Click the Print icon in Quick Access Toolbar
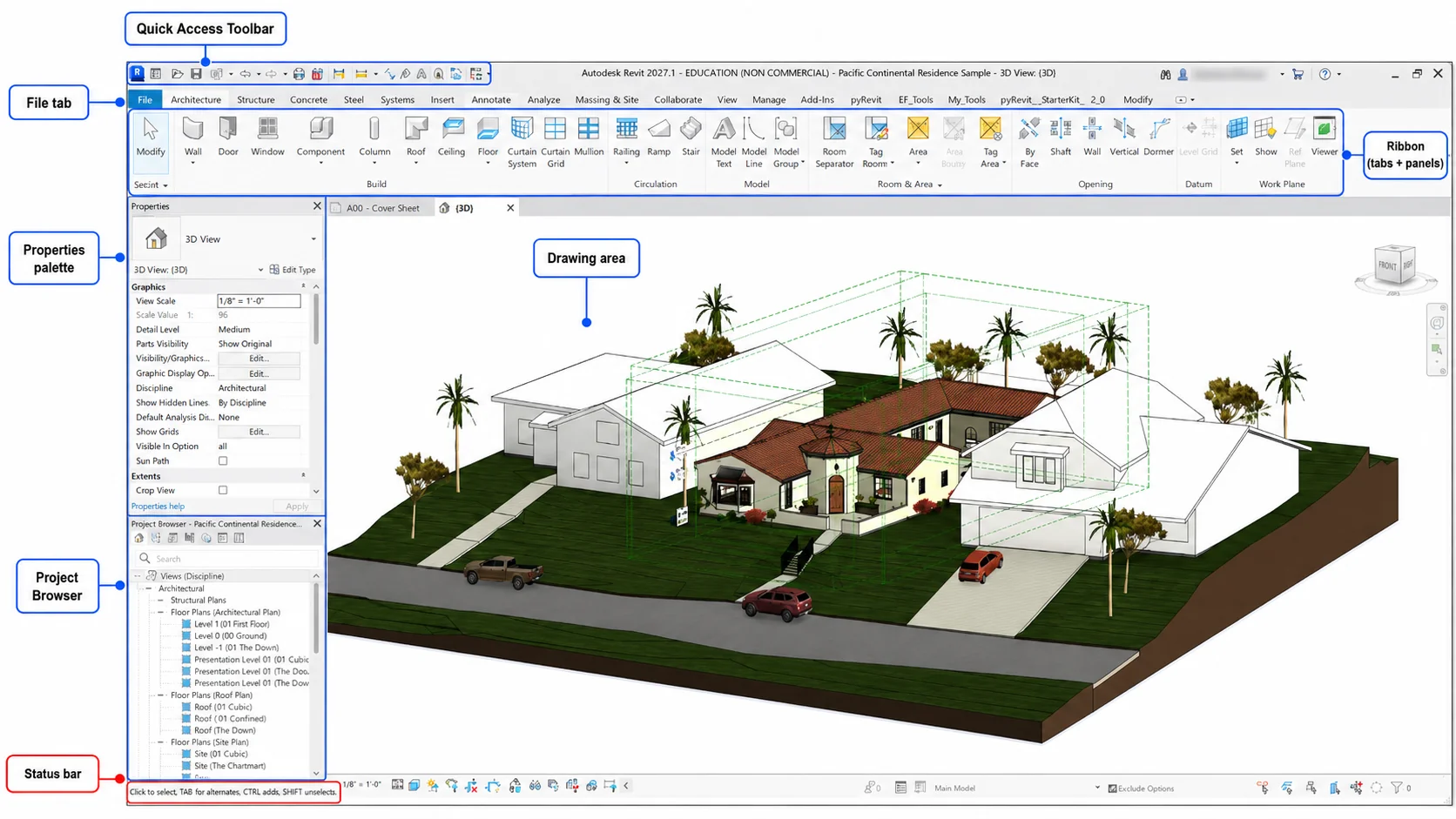Viewport: 1456px width, 819px height. [299, 74]
